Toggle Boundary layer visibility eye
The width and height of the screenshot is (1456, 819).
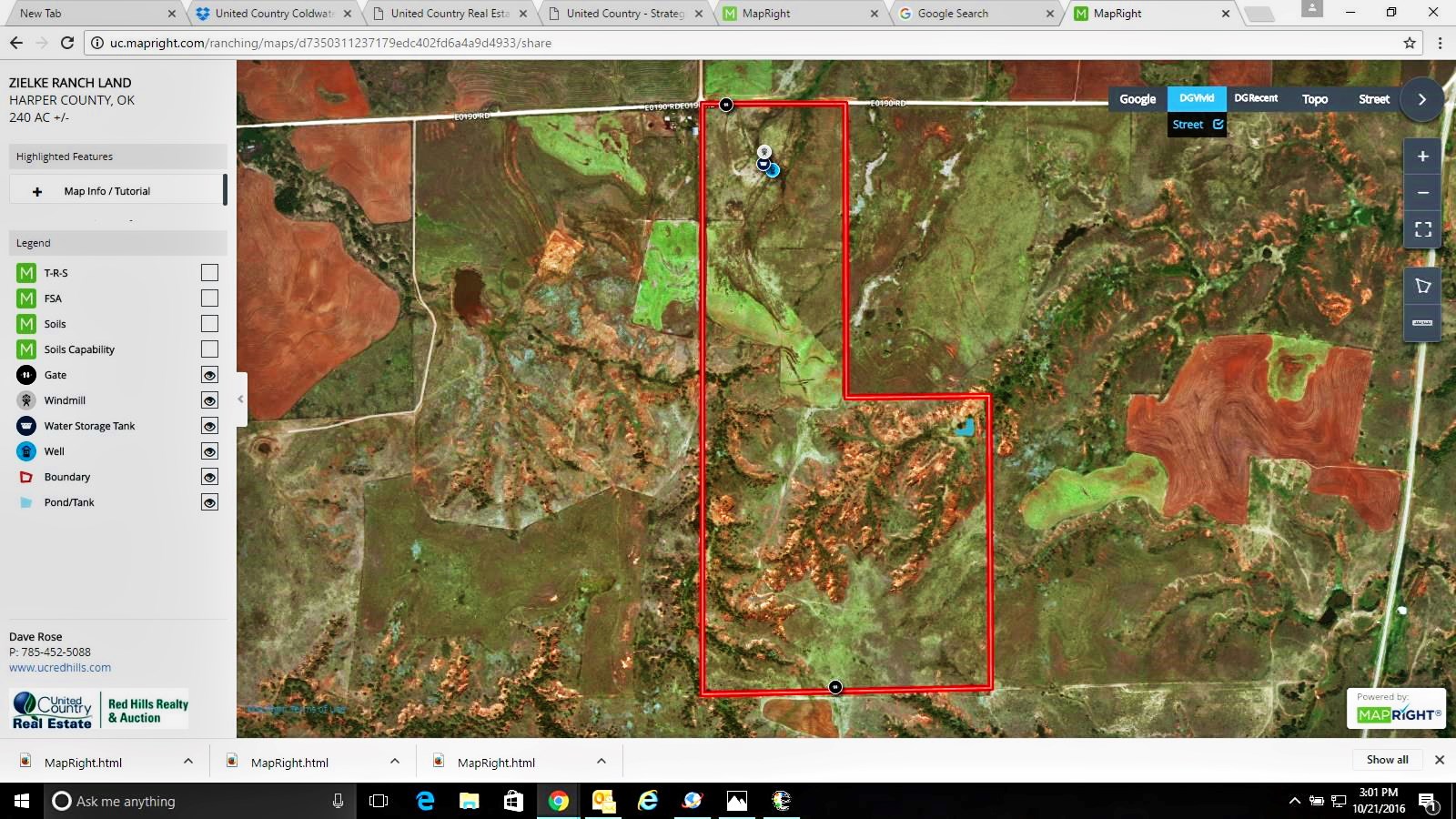pos(209,477)
